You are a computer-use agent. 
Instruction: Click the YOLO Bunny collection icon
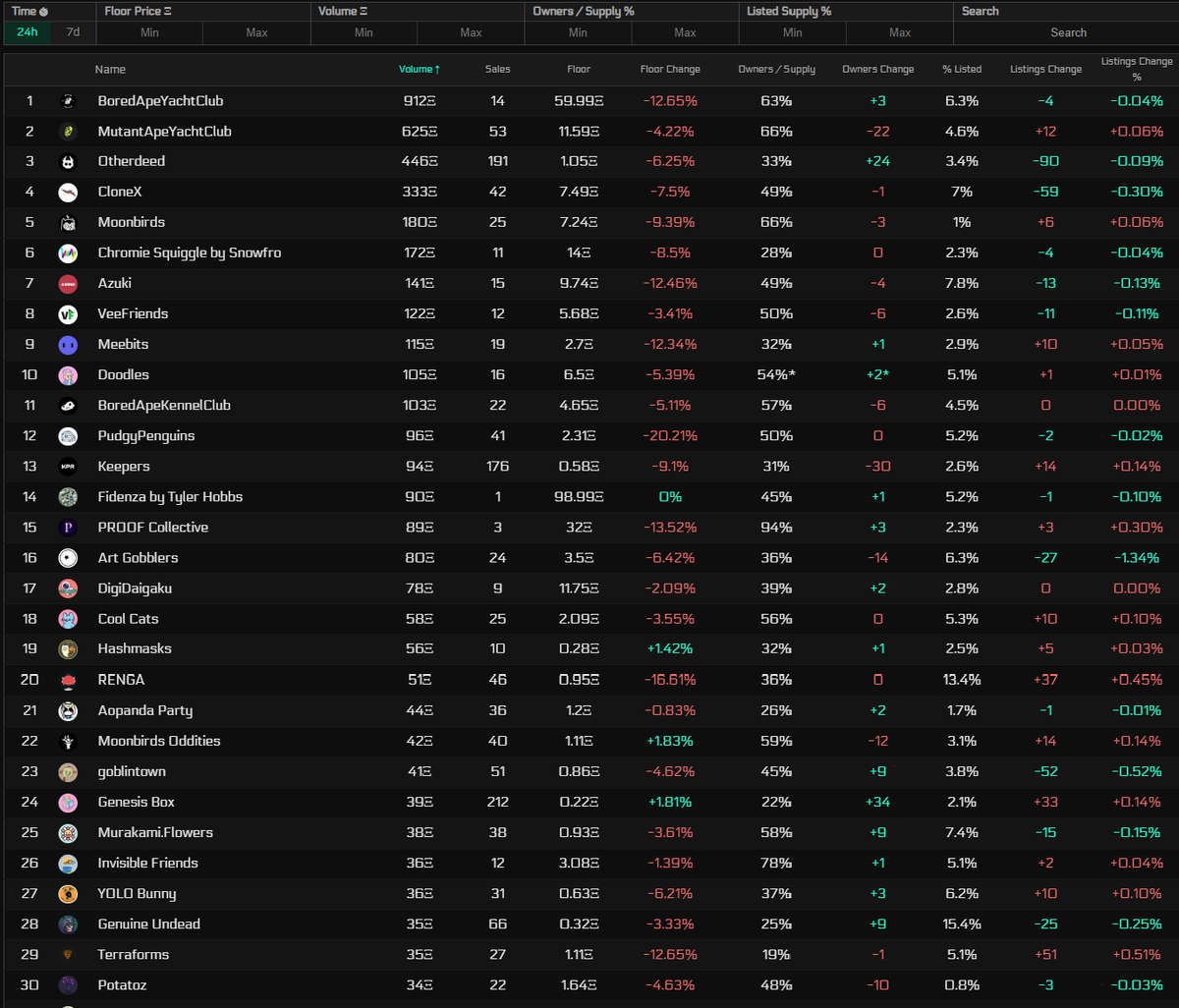pyautogui.click(x=68, y=893)
